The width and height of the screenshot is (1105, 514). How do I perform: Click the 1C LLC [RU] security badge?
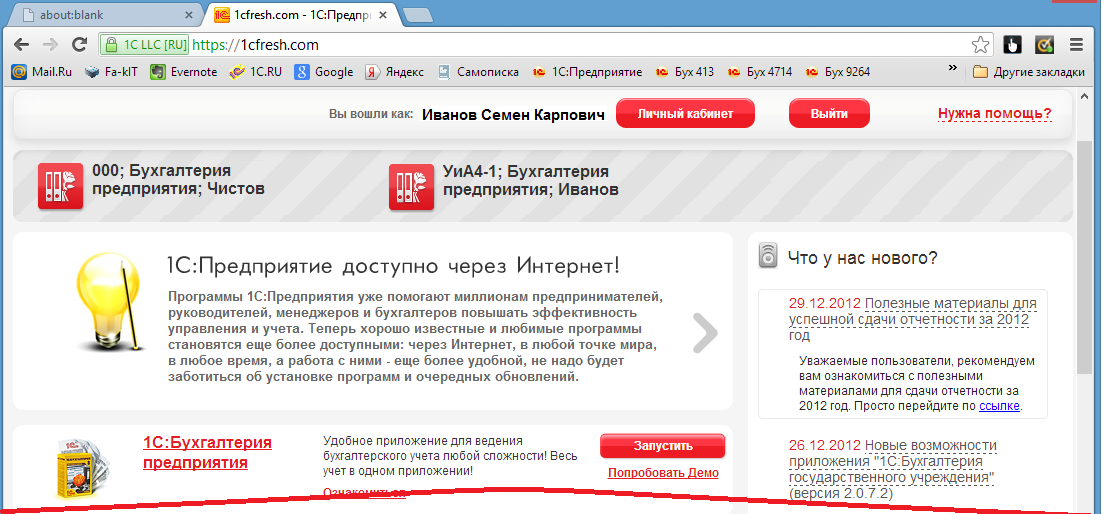coord(144,45)
